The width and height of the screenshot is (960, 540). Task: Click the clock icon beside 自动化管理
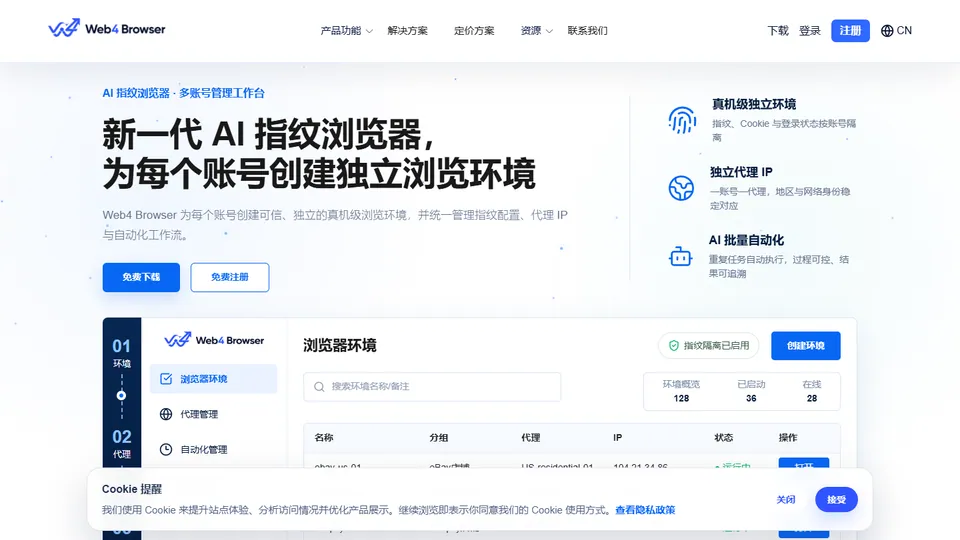[x=166, y=449]
